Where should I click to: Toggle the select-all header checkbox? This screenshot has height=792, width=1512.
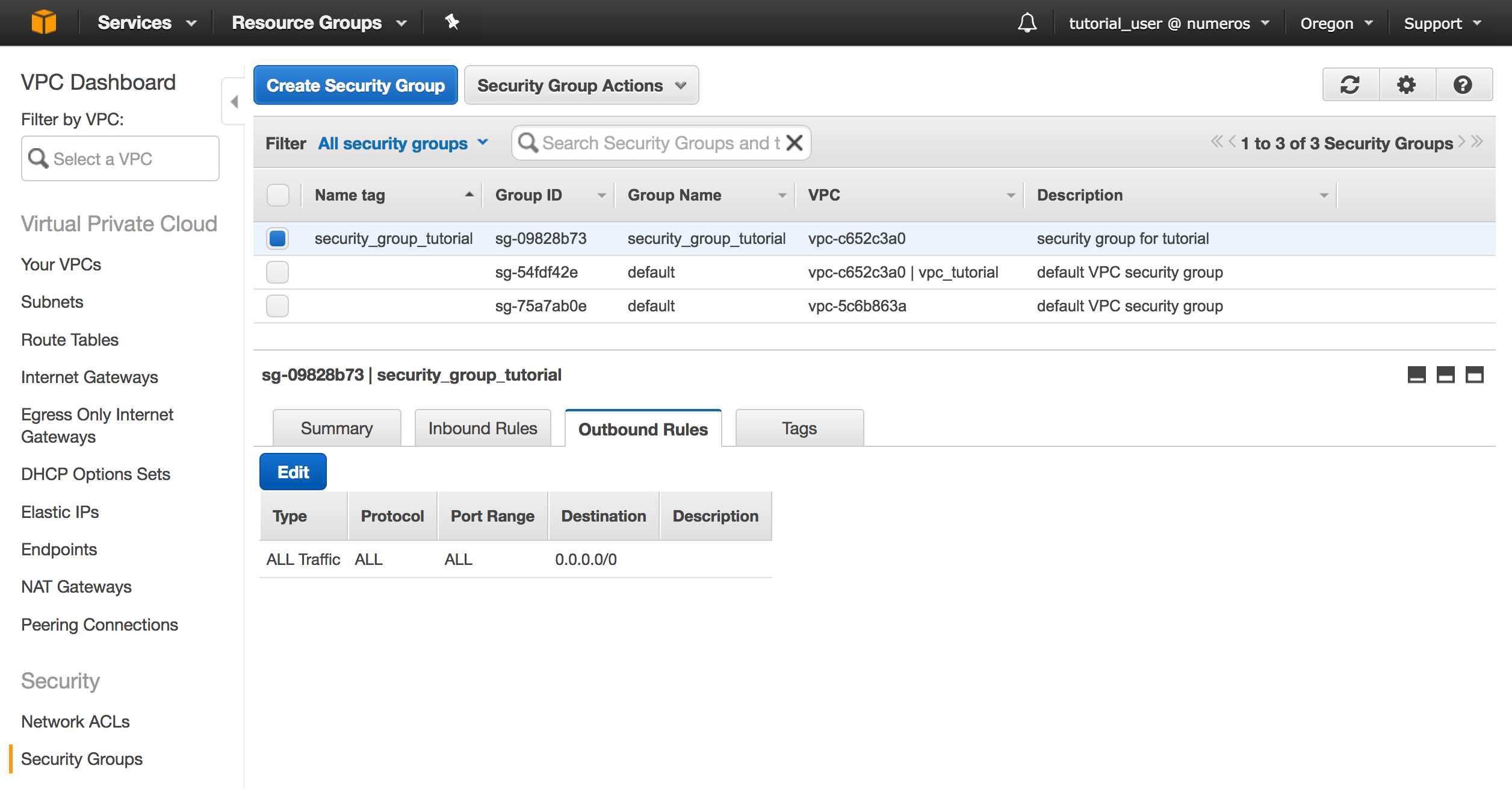pyautogui.click(x=277, y=195)
